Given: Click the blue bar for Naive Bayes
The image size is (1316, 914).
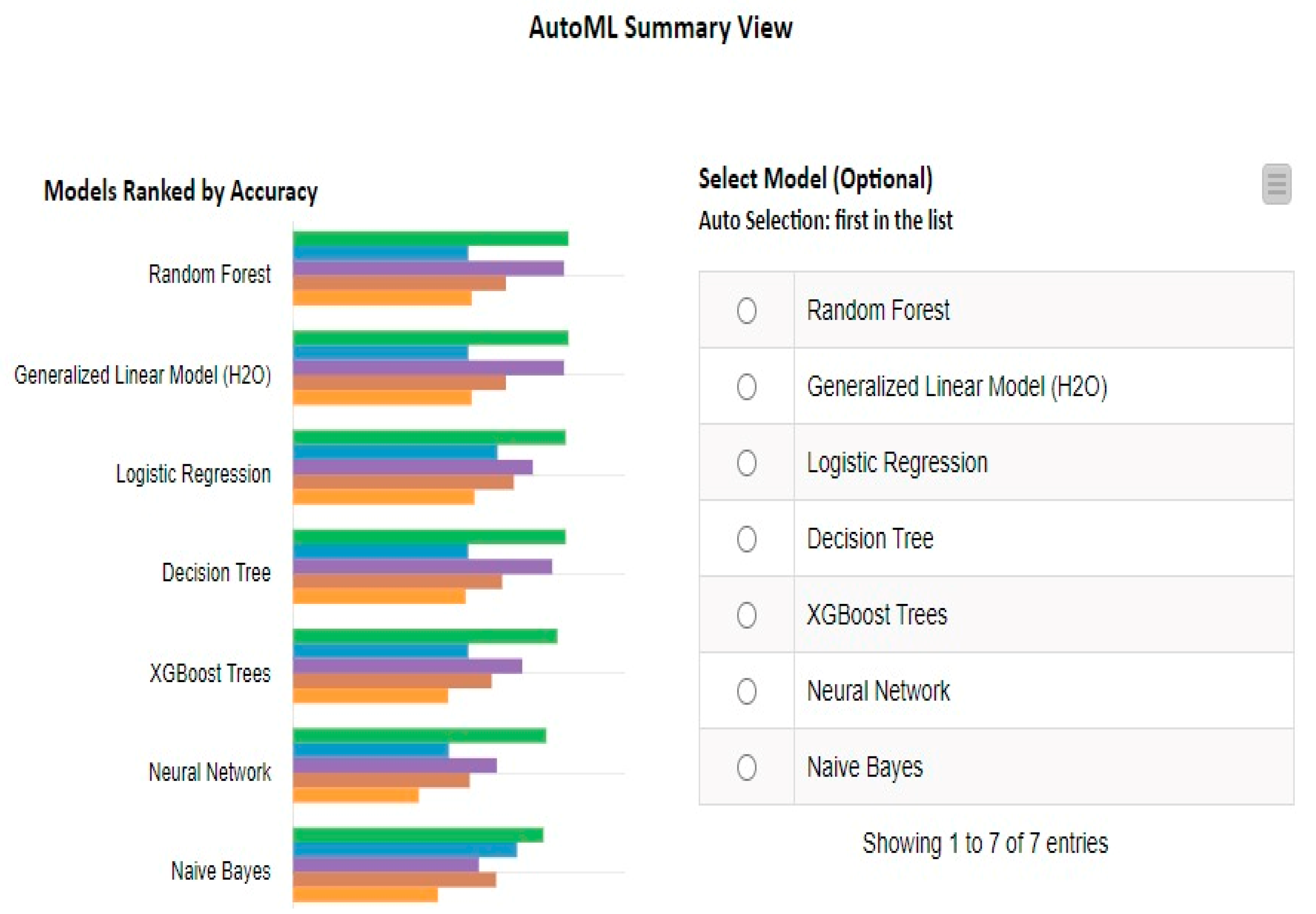Looking at the screenshot, I should pyautogui.click(x=404, y=850).
